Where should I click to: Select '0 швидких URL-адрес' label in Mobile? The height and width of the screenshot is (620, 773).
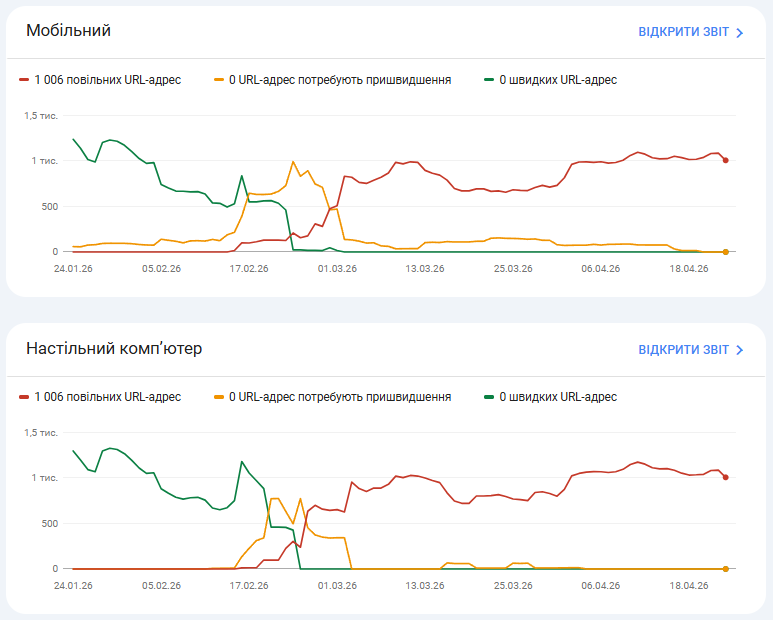pyautogui.click(x=557, y=80)
